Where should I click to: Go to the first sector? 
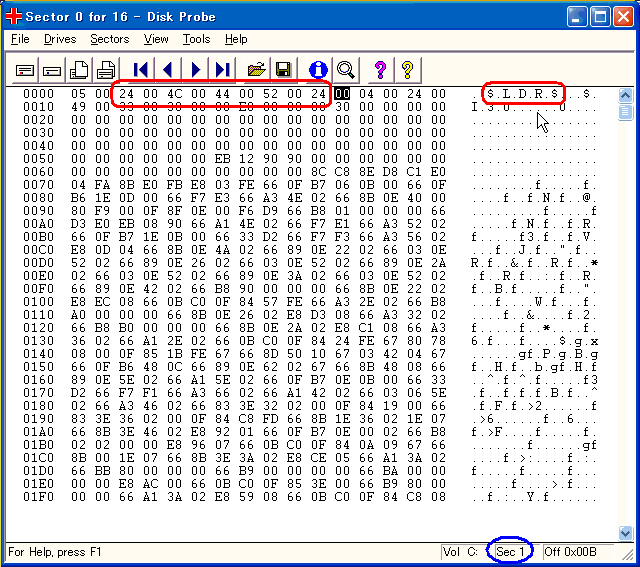(x=141, y=69)
